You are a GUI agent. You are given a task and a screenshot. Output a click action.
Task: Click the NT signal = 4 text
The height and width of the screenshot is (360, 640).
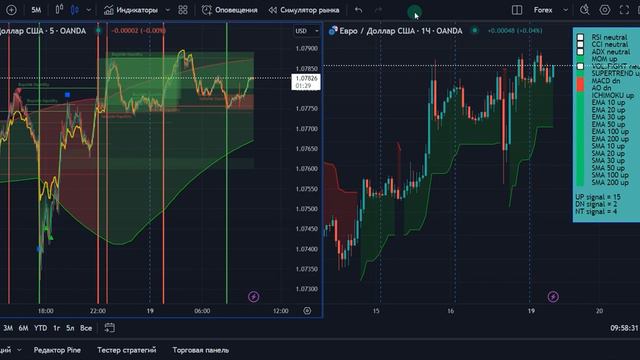click(x=596, y=211)
